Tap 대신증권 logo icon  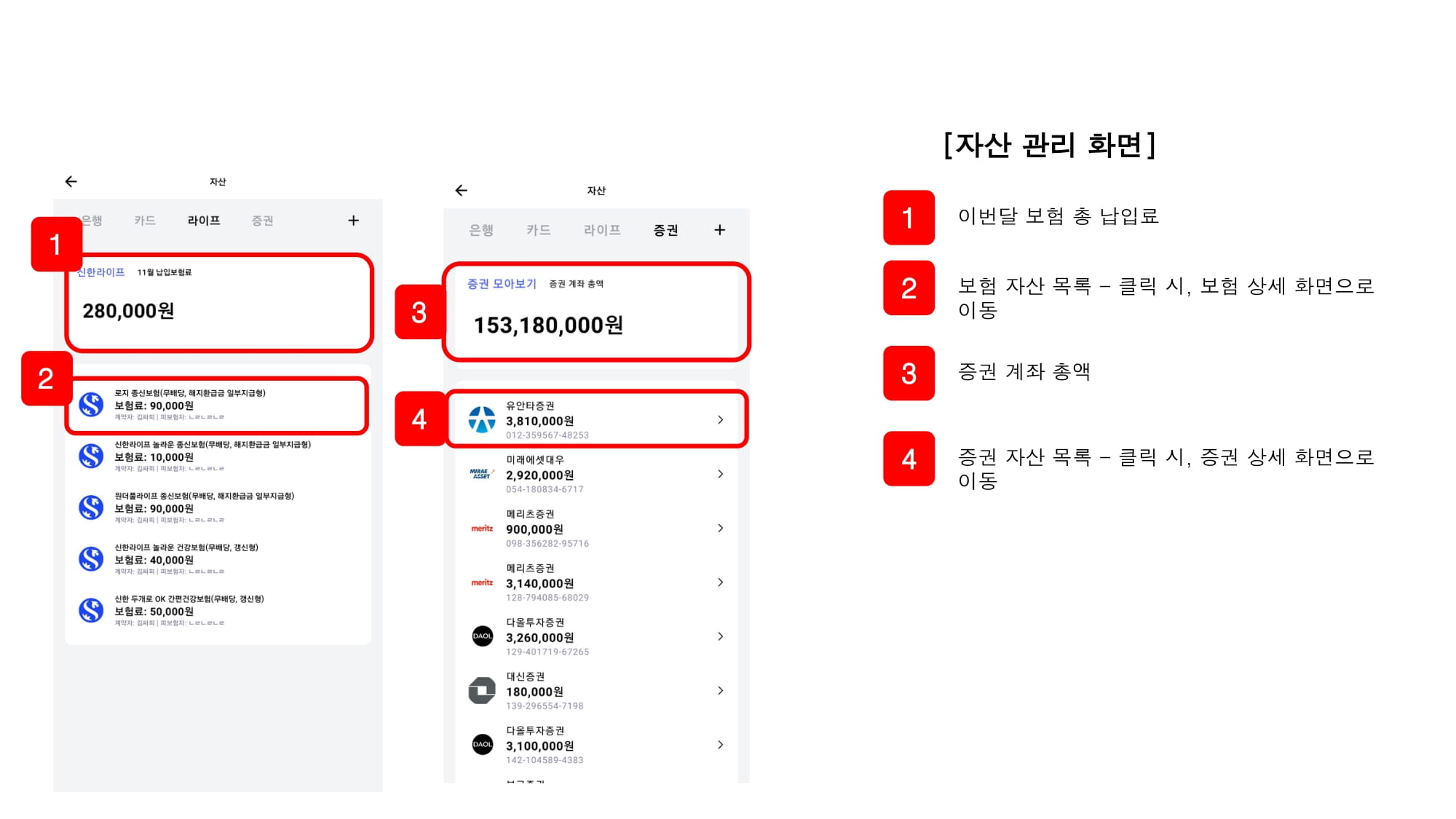[481, 690]
